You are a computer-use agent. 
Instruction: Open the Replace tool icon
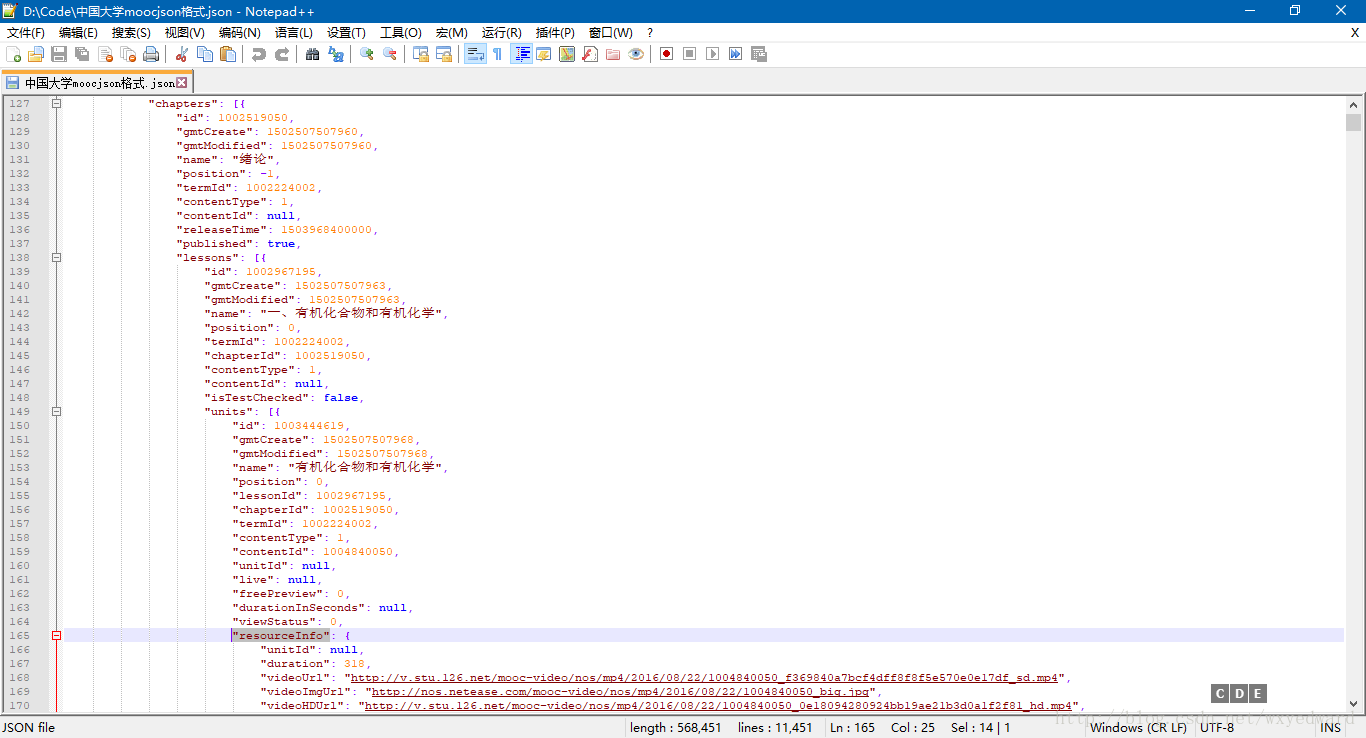[336, 54]
